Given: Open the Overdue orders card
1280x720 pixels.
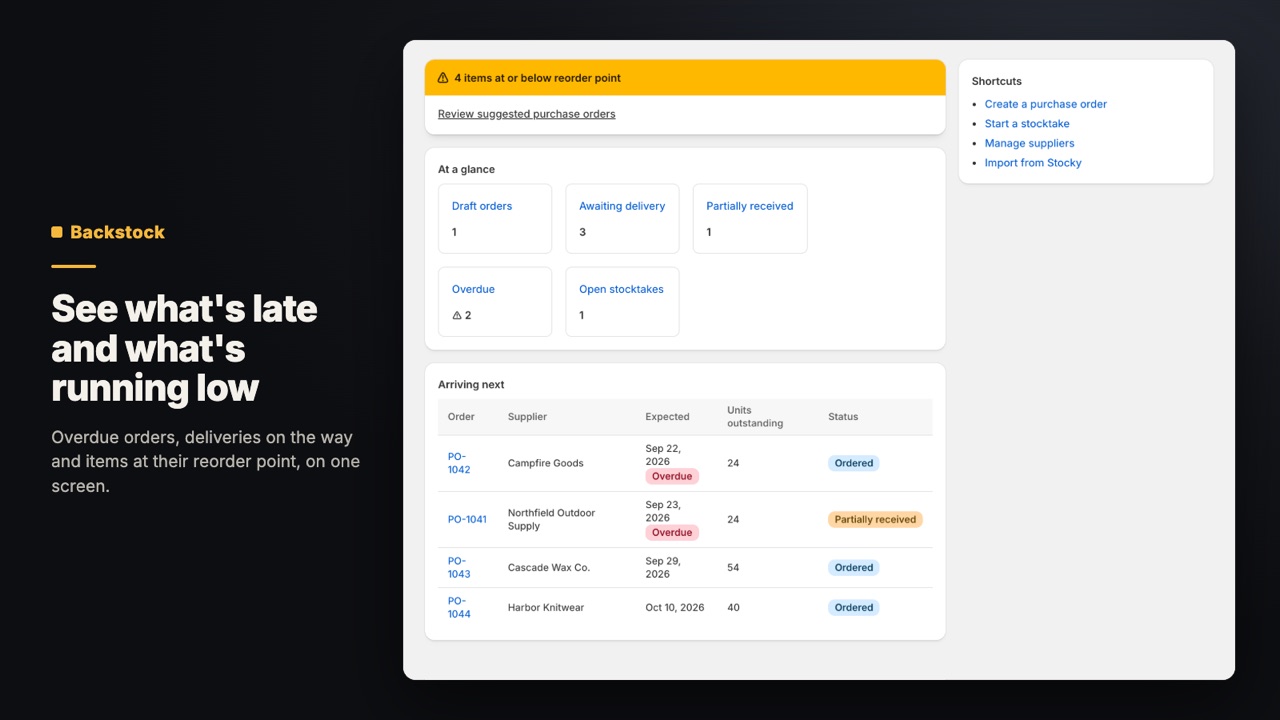Looking at the screenshot, I should click(x=495, y=302).
